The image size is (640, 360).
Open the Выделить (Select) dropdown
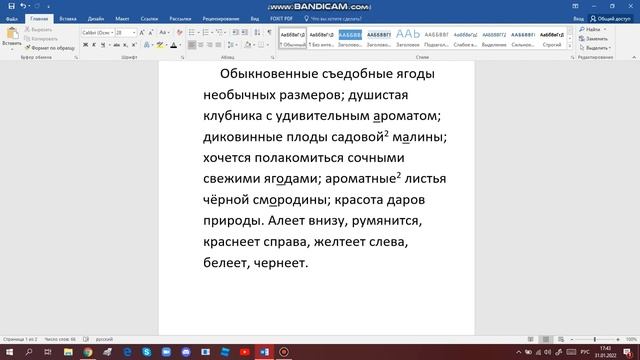coord(595,48)
